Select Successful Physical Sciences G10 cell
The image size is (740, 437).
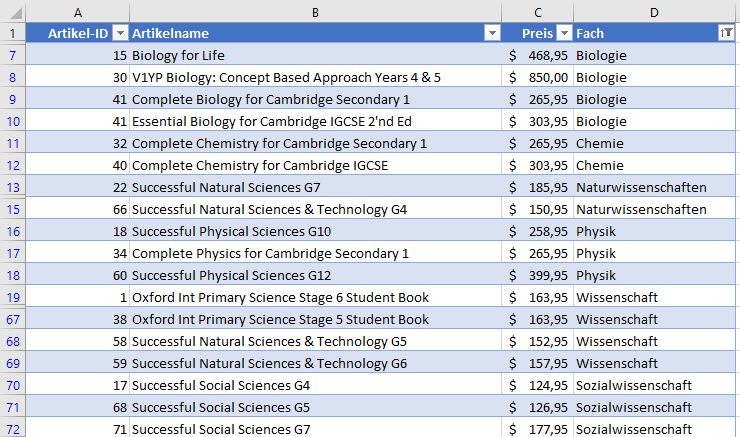(315, 231)
